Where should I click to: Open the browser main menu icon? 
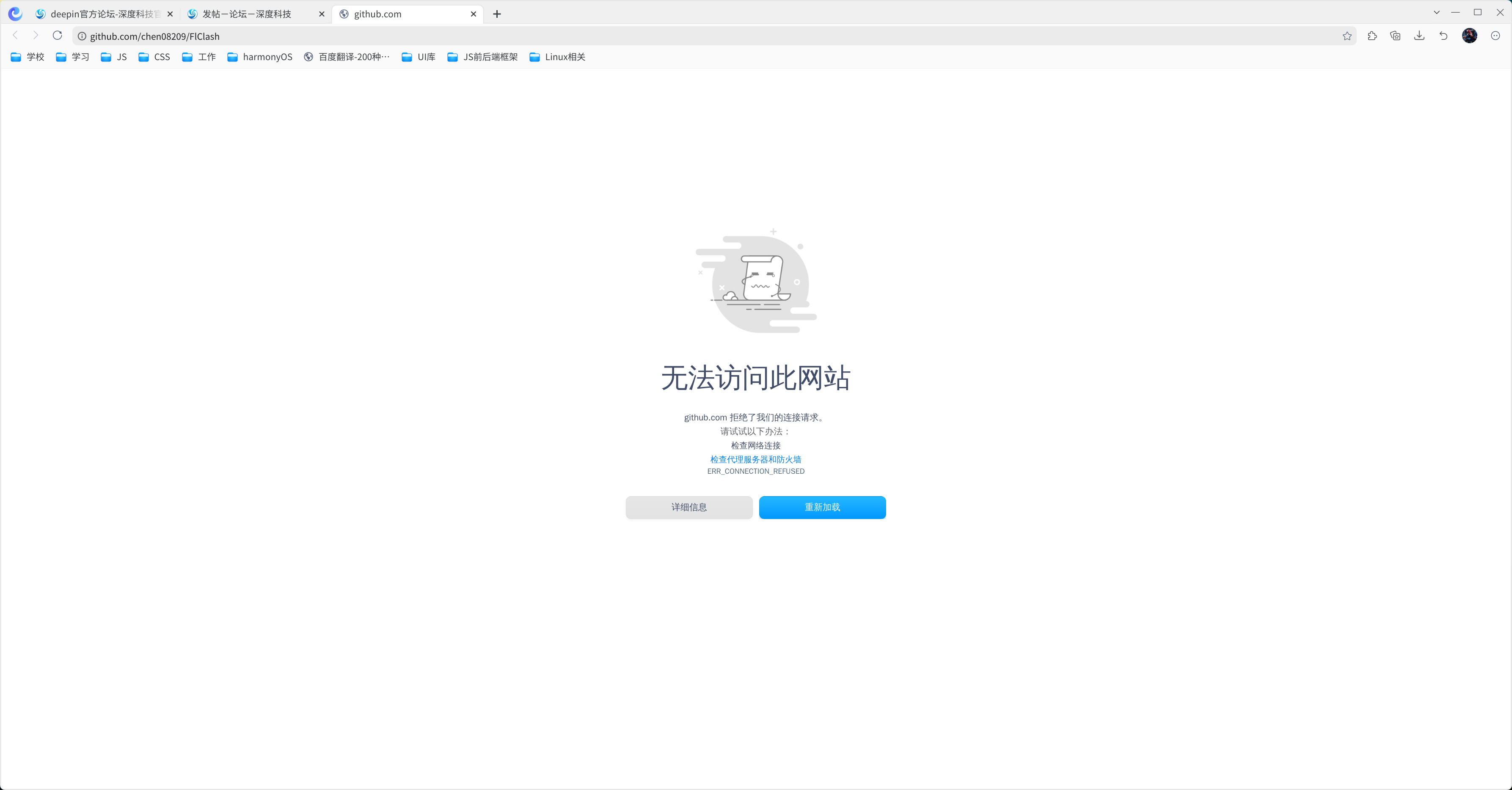click(1495, 36)
